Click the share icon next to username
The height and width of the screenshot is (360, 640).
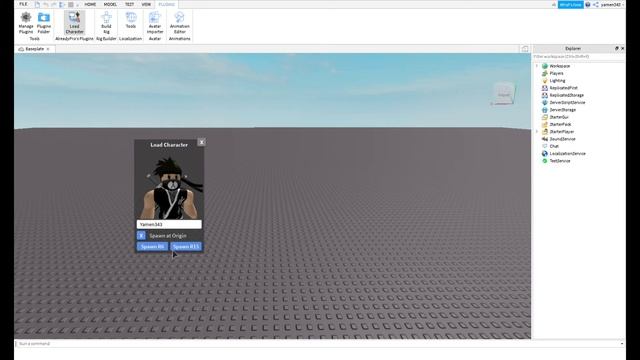click(596, 4)
